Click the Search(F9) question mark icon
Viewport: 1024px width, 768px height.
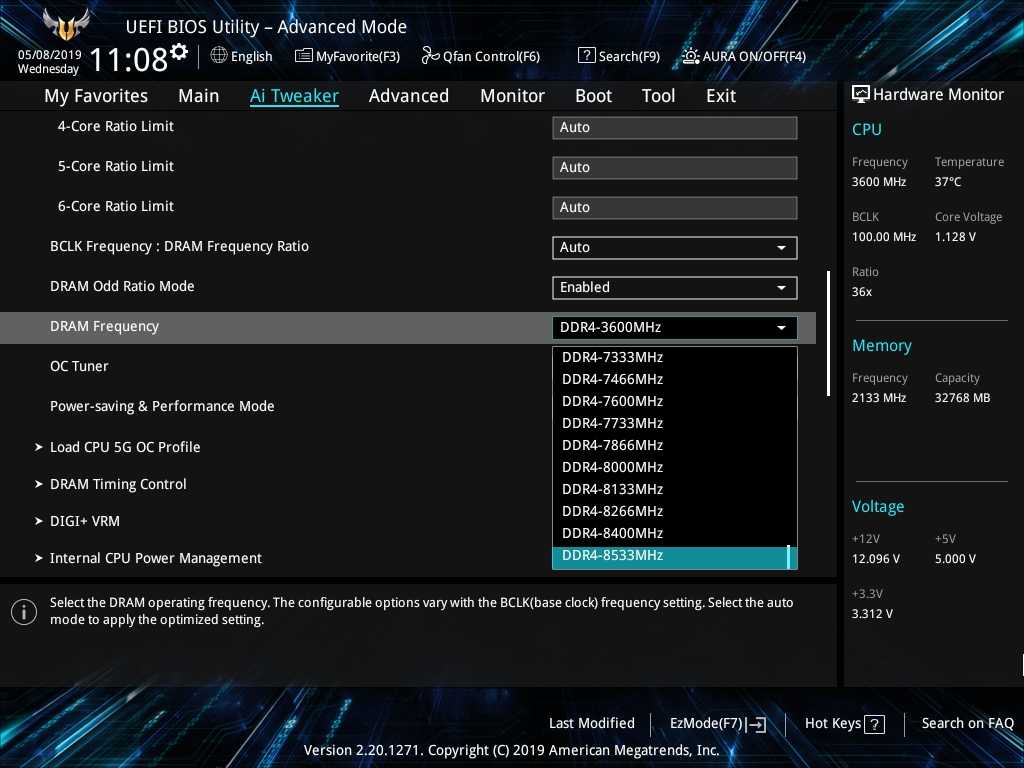tap(587, 56)
